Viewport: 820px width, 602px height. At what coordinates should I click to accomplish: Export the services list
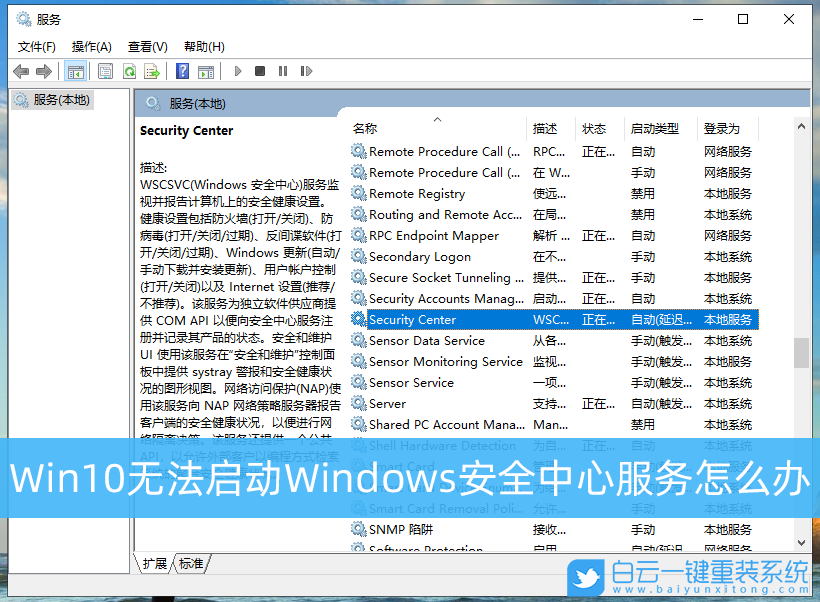pos(152,71)
